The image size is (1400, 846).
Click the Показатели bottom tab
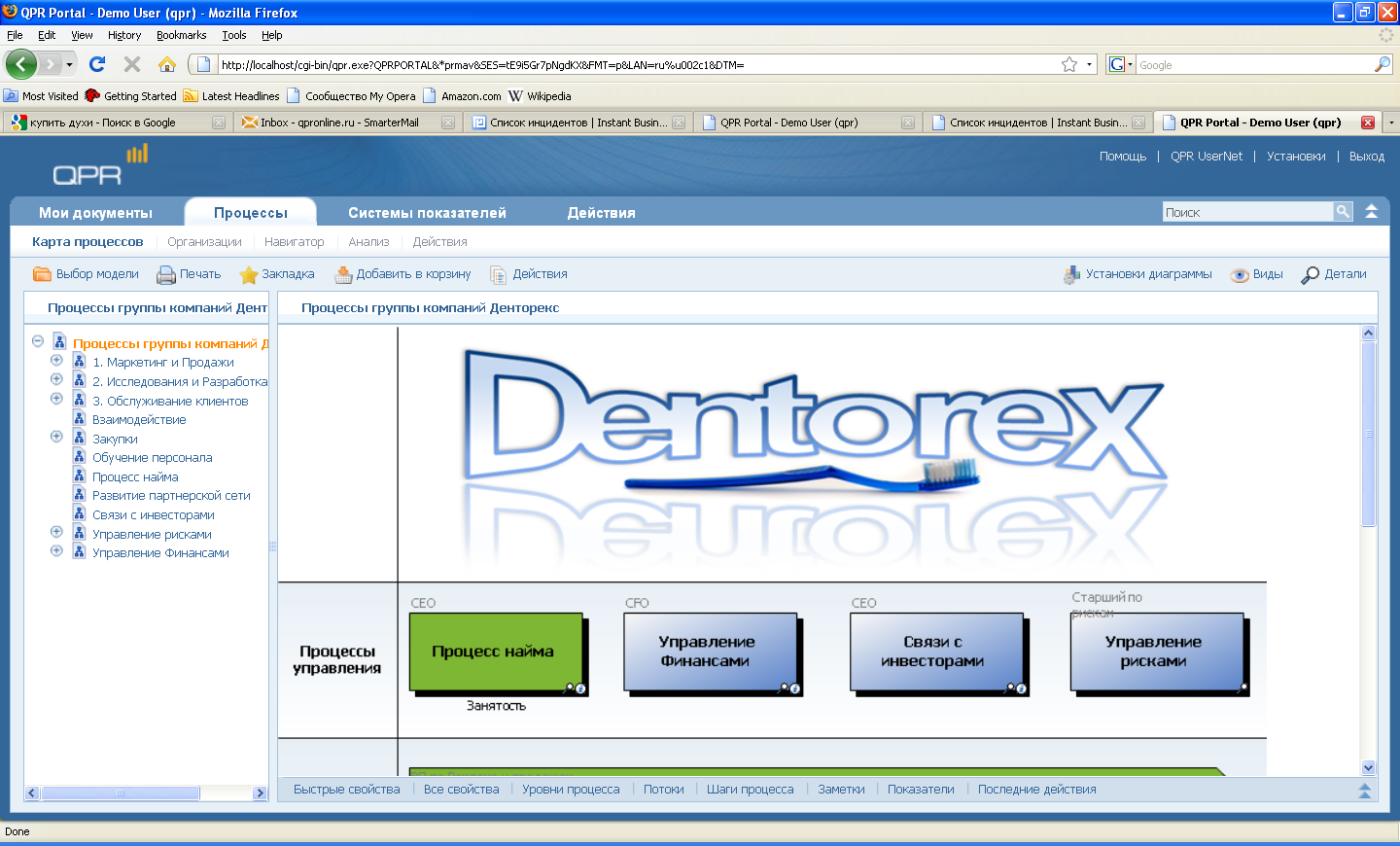pyautogui.click(x=921, y=789)
